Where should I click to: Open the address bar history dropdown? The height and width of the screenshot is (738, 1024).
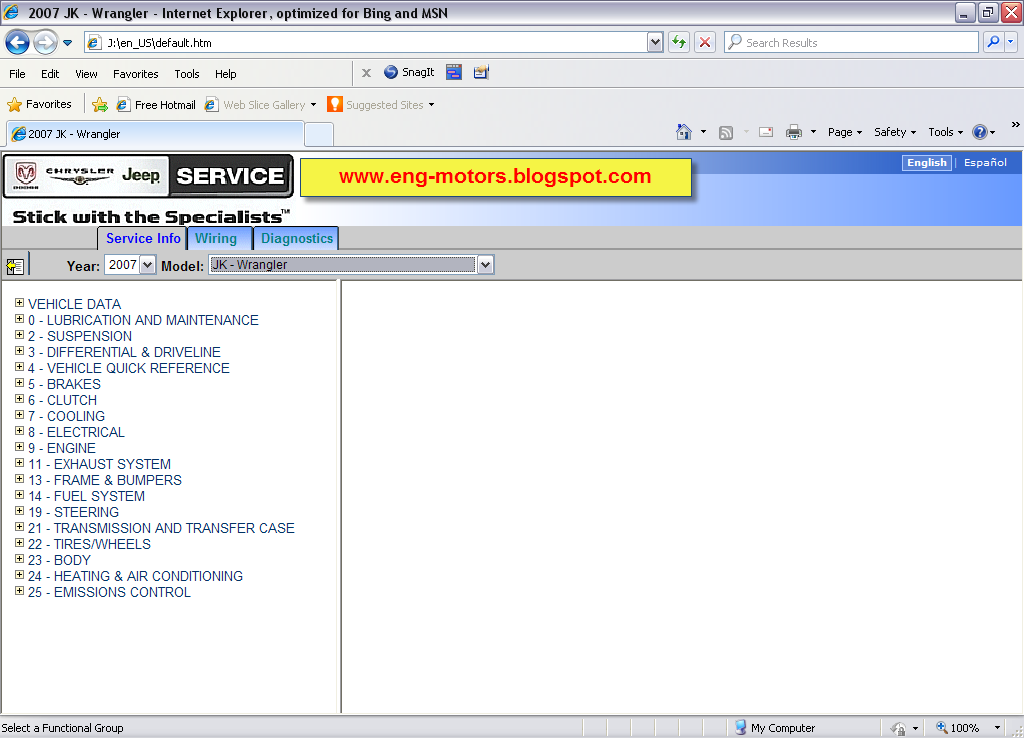pyautogui.click(x=655, y=42)
